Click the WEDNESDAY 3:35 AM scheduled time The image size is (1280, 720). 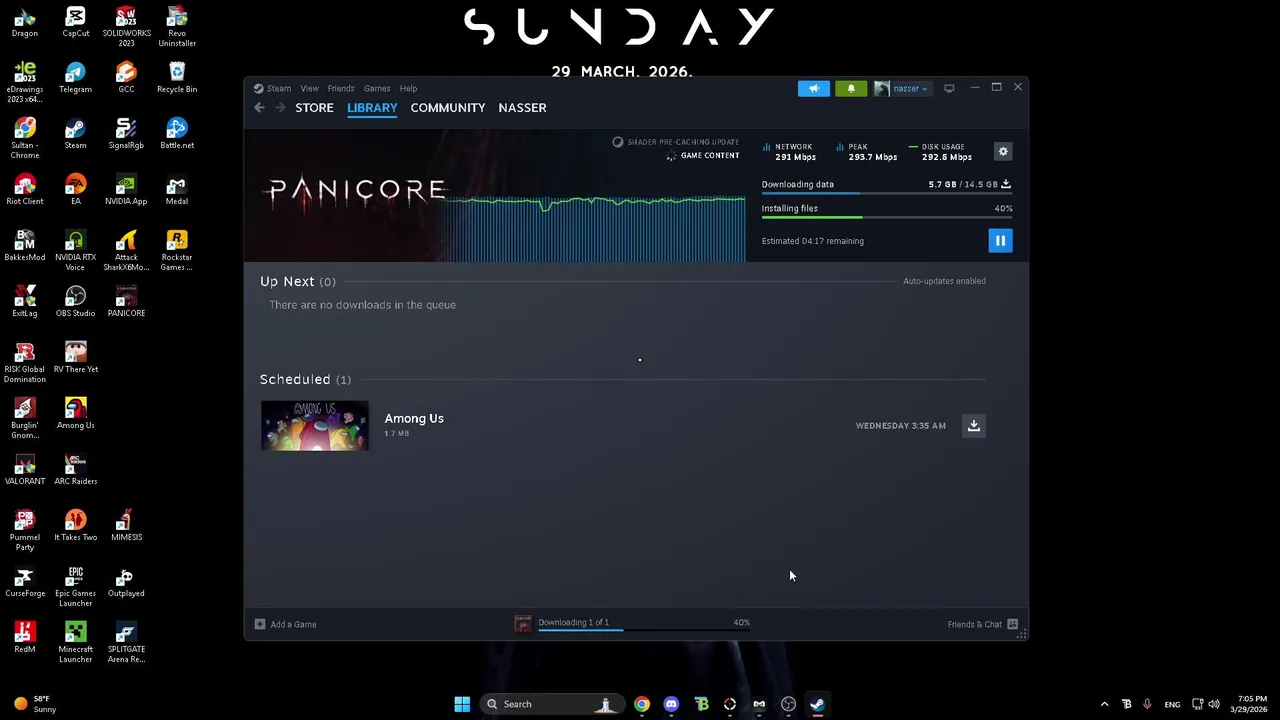pos(900,426)
